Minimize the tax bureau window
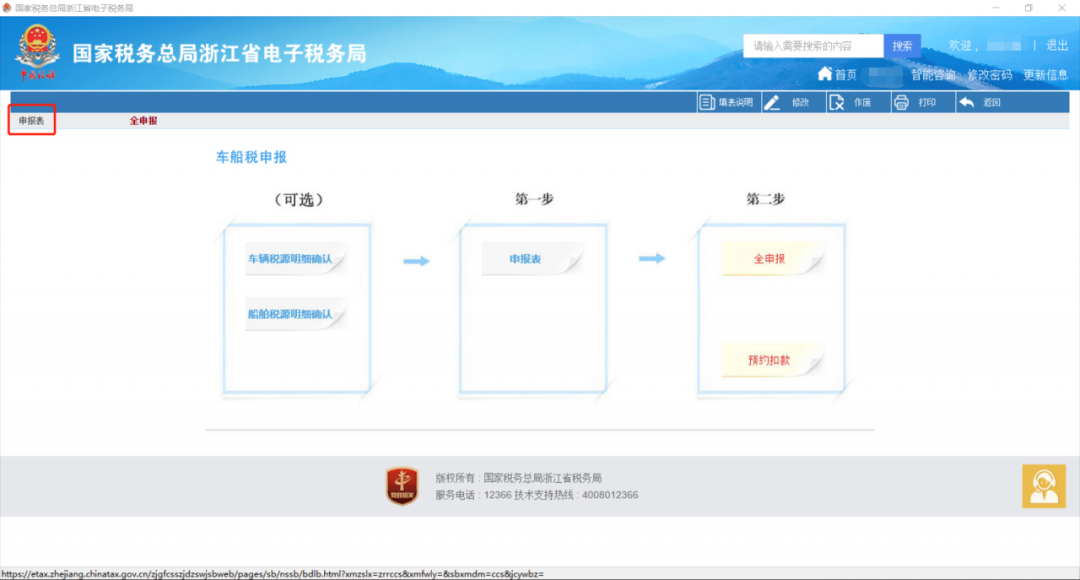 [996, 8]
